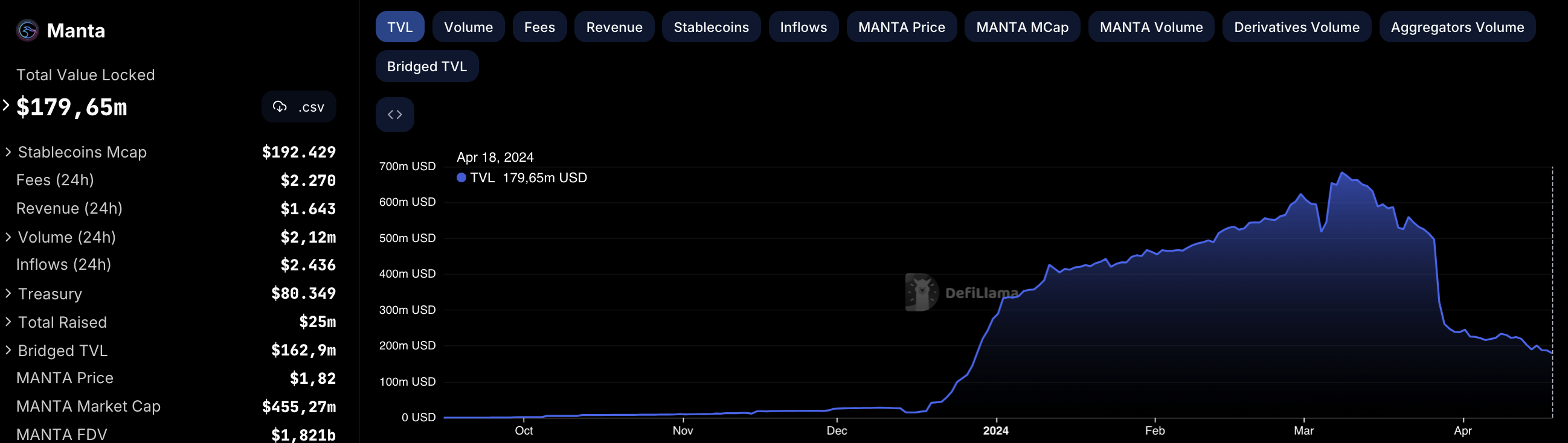Click the Manta logo icon
The width and height of the screenshot is (1568, 443).
click(x=27, y=30)
